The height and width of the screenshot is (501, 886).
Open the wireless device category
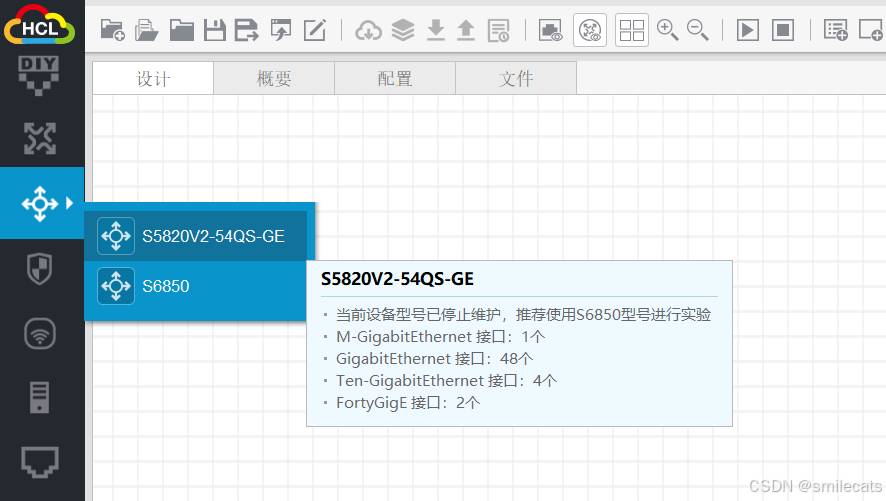point(40,334)
